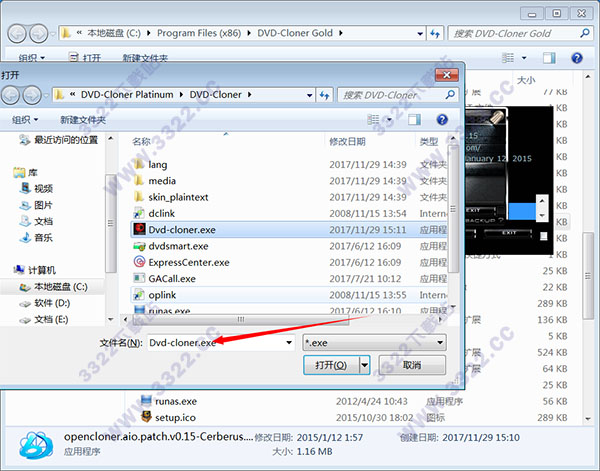
Task: Click the Explorer window help icon
Action: pyautogui.click(x=577, y=58)
